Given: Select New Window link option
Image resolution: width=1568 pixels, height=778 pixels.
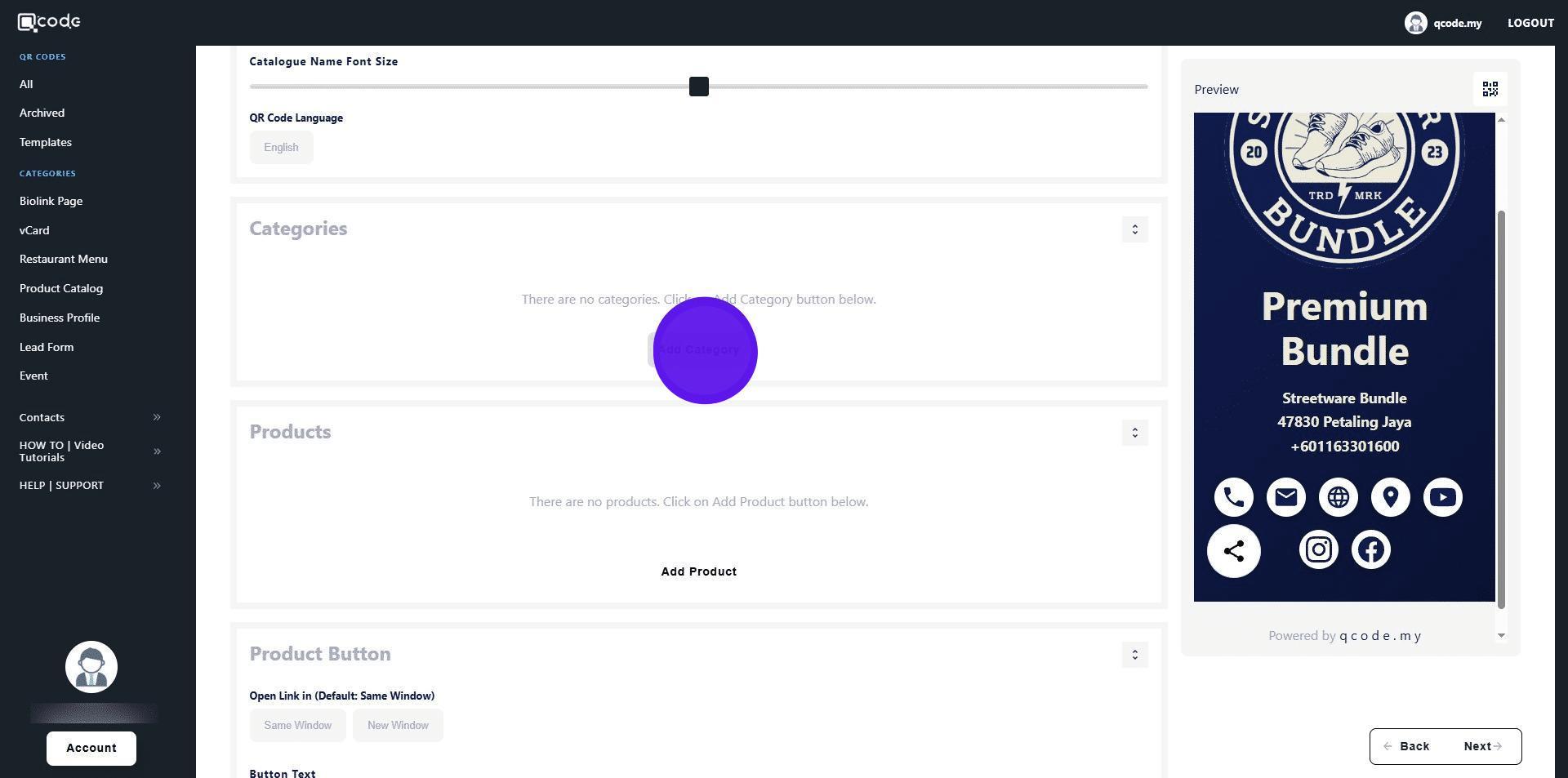Looking at the screenshot, I should coord(398,726).
